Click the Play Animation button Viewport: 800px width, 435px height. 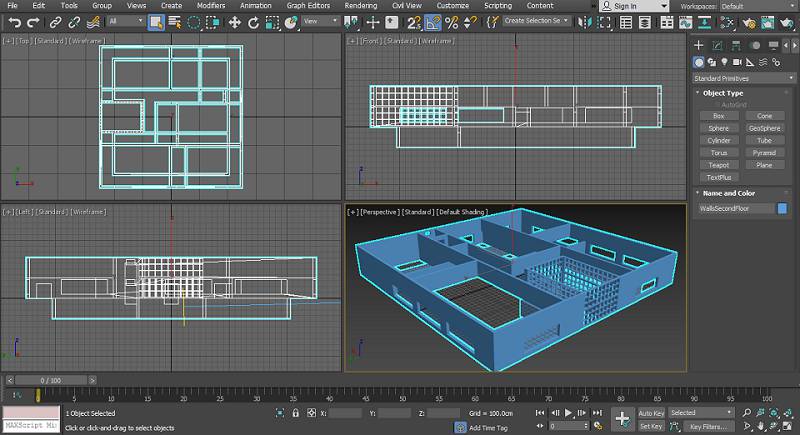pyautogui.click(x=568, y=413)
